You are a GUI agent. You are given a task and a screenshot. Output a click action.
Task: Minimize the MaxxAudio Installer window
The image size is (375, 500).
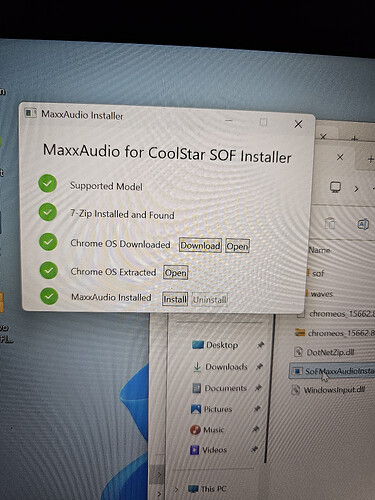tap(229, 121)
